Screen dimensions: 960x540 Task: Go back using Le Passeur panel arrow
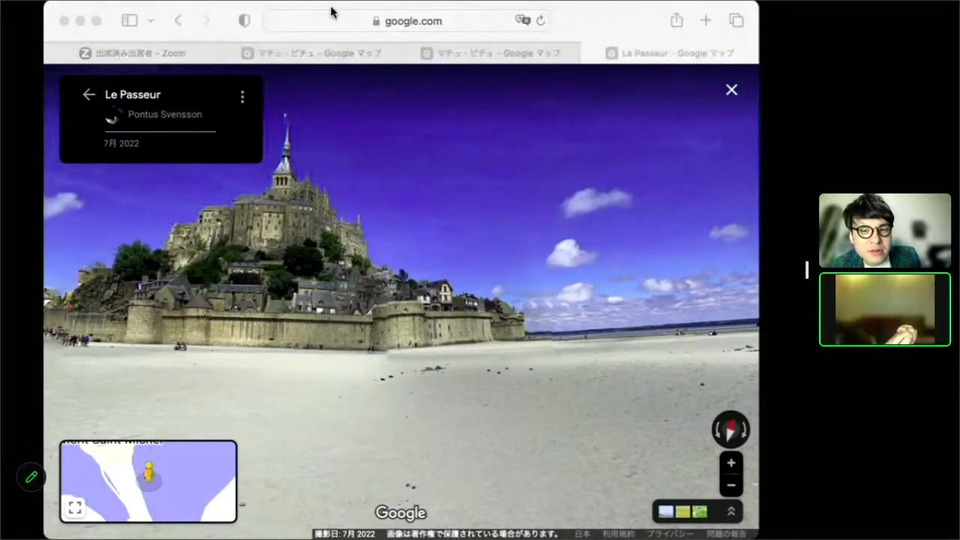(x=89, y=94)
